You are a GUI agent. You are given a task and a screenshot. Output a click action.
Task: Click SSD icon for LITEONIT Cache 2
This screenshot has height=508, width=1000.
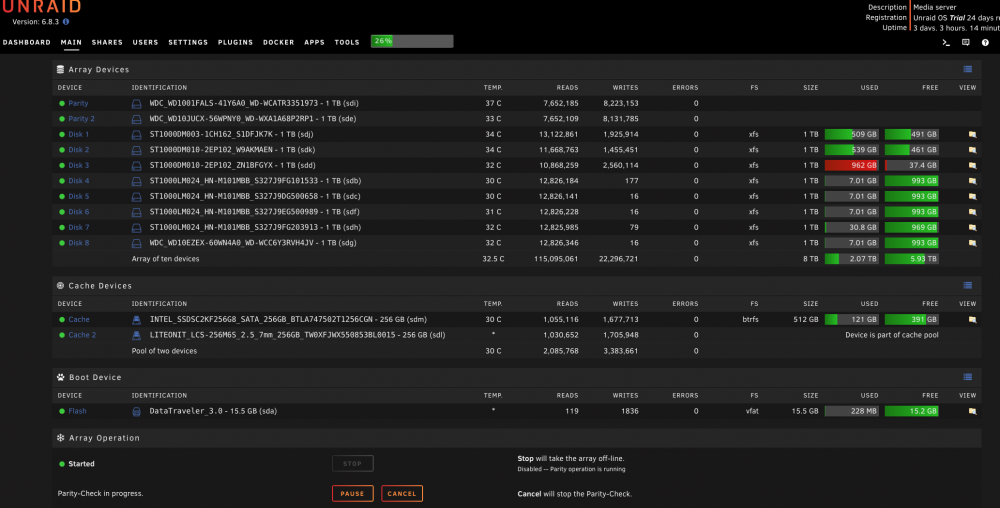click(136, 335)
